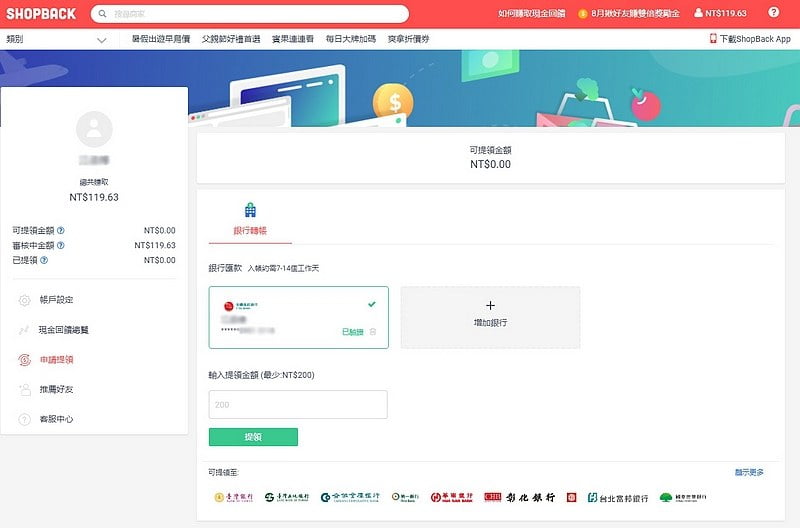Click the chart icon for 現金回饋總覽
The image size is (800, 528).
point(24,330)
